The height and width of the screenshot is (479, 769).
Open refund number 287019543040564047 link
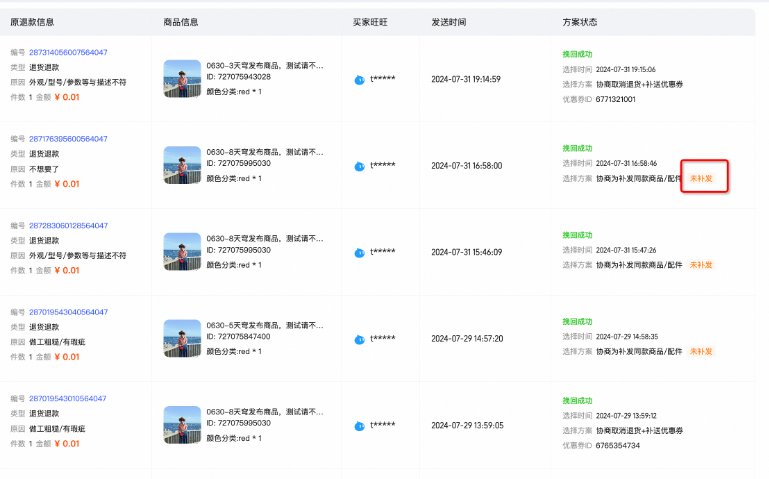tap(68, 312)
